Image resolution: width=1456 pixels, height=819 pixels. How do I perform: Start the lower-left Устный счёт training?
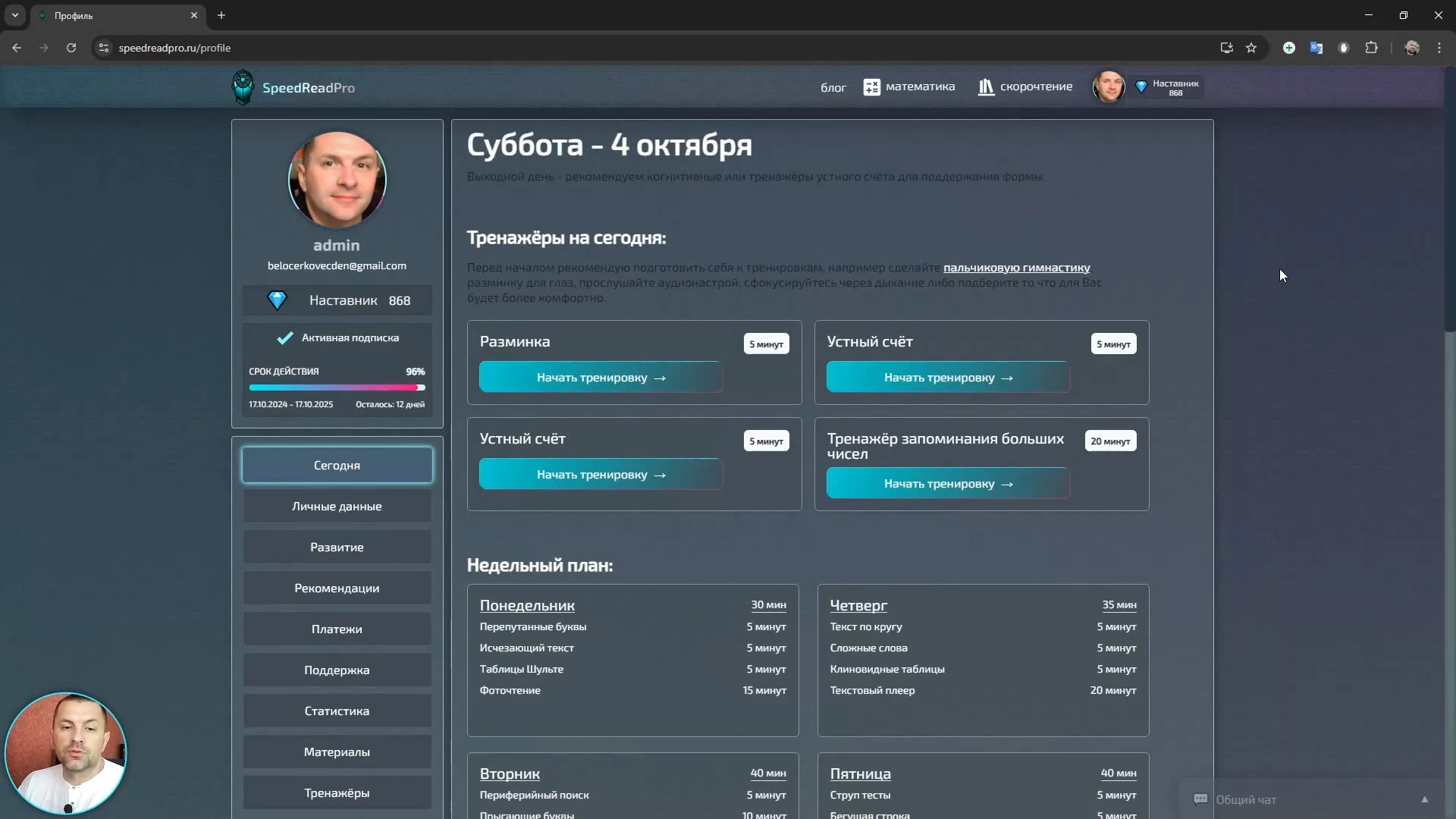[601, 474]
